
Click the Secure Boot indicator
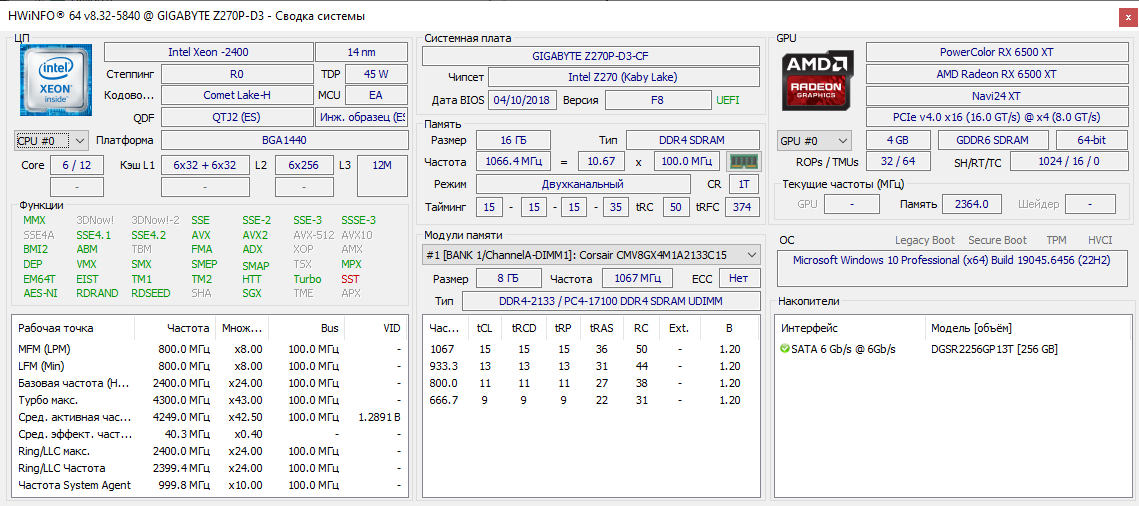tap(997, 240)
